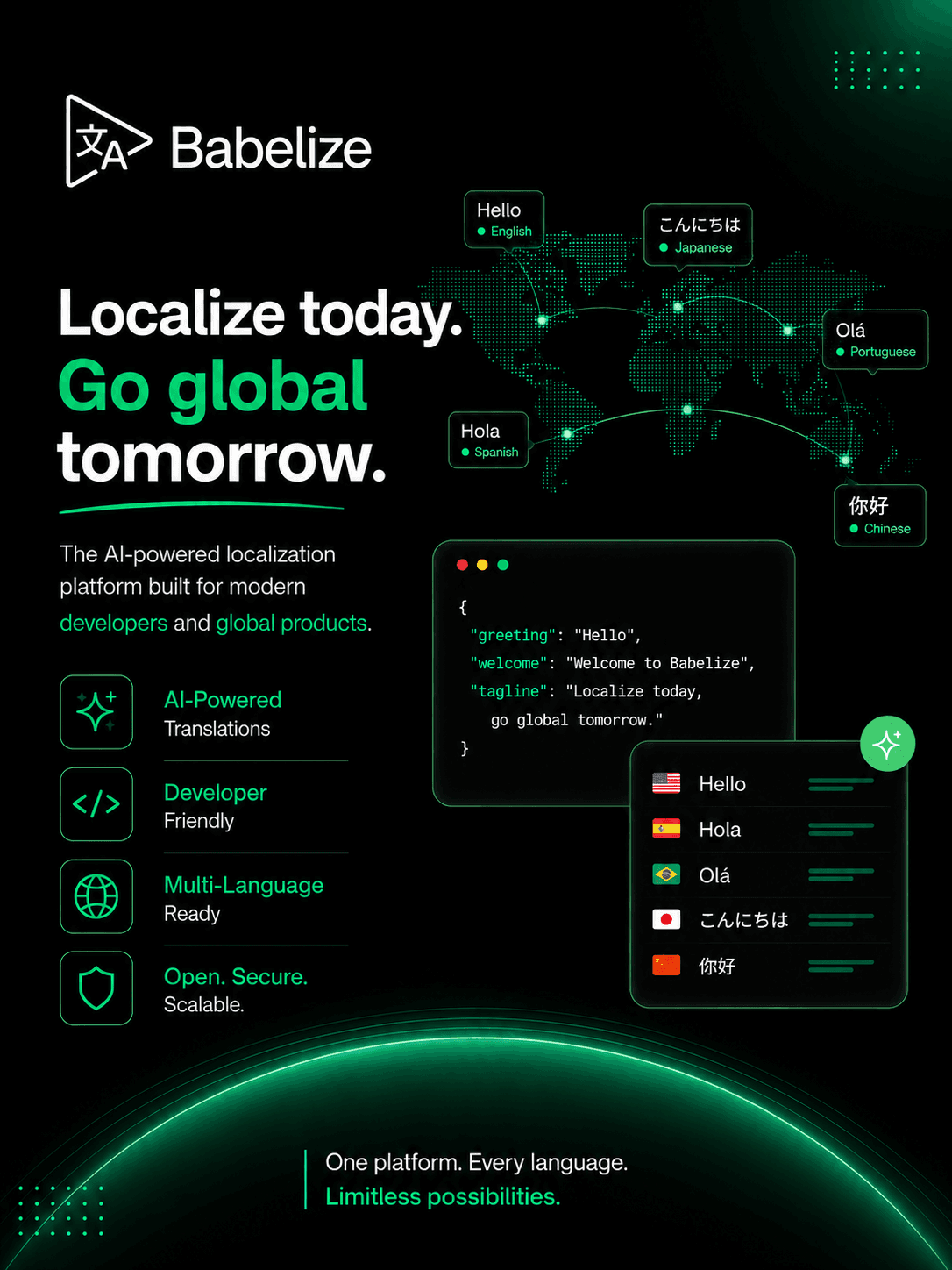Click the Developer Friendly code brackets icon
The height and width of the screenshot is (1270, 952).
tap(96, 804)
